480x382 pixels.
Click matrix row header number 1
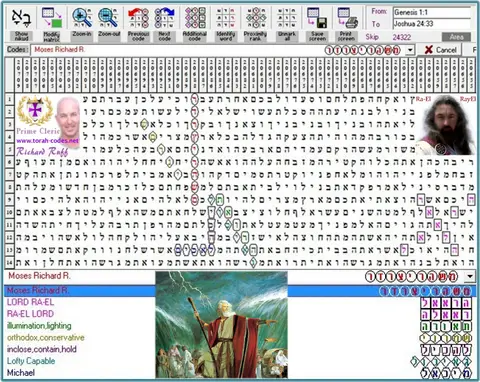click(9, 99)
